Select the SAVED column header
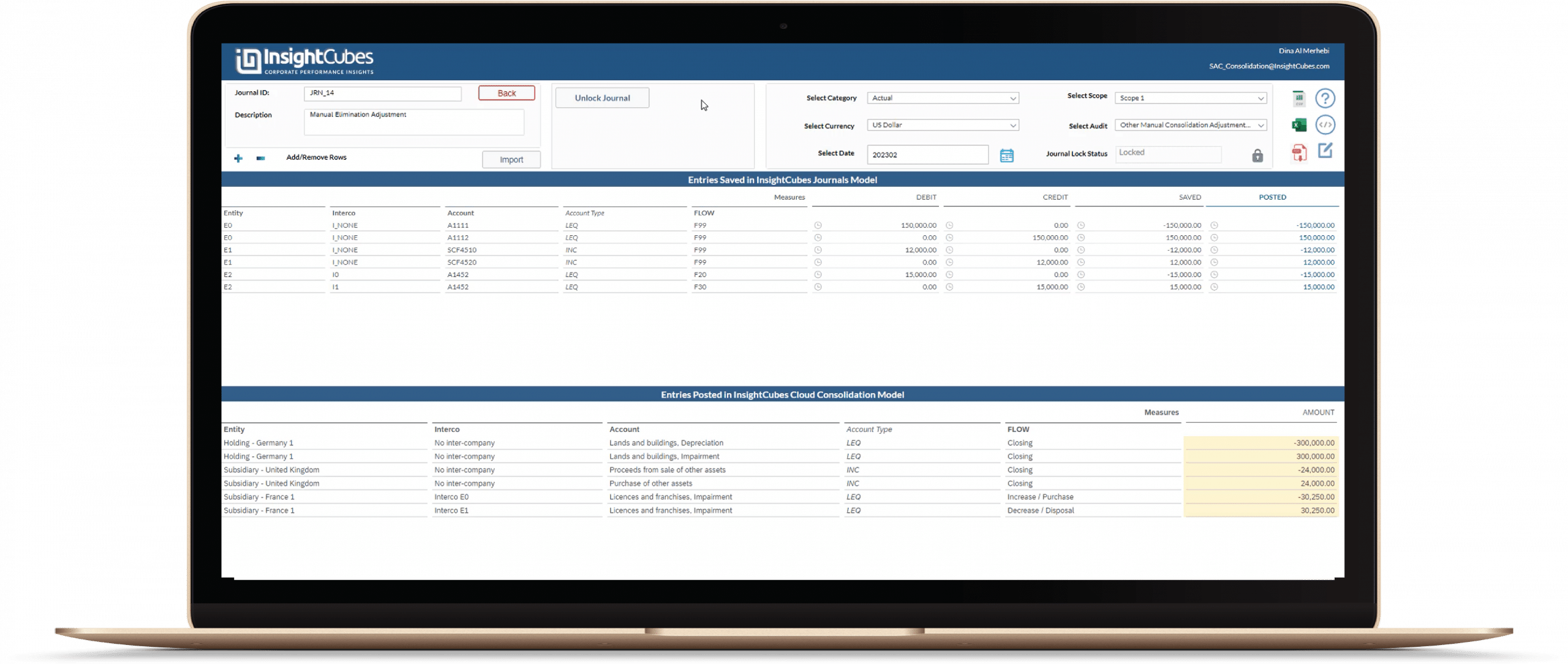The height and width of the screenshot is (664, 1568). click(1189, 197)
